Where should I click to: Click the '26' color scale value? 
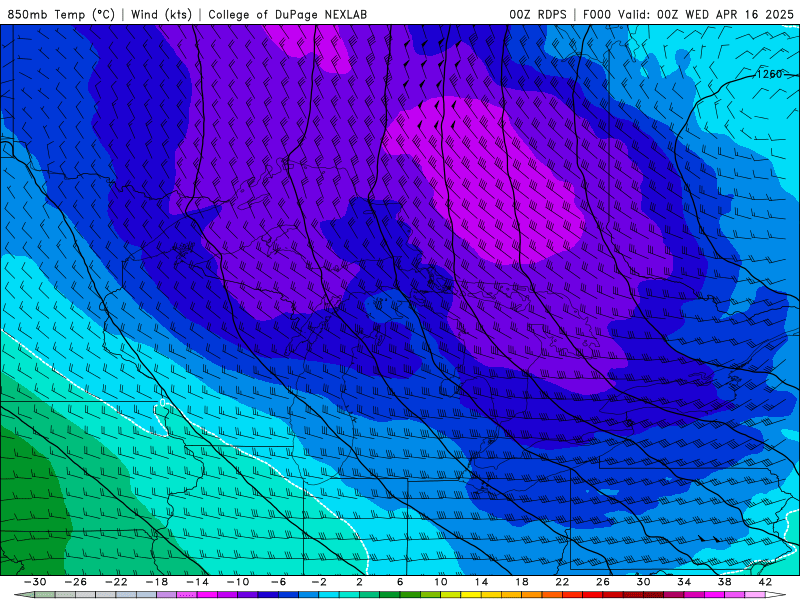(603, 582)
